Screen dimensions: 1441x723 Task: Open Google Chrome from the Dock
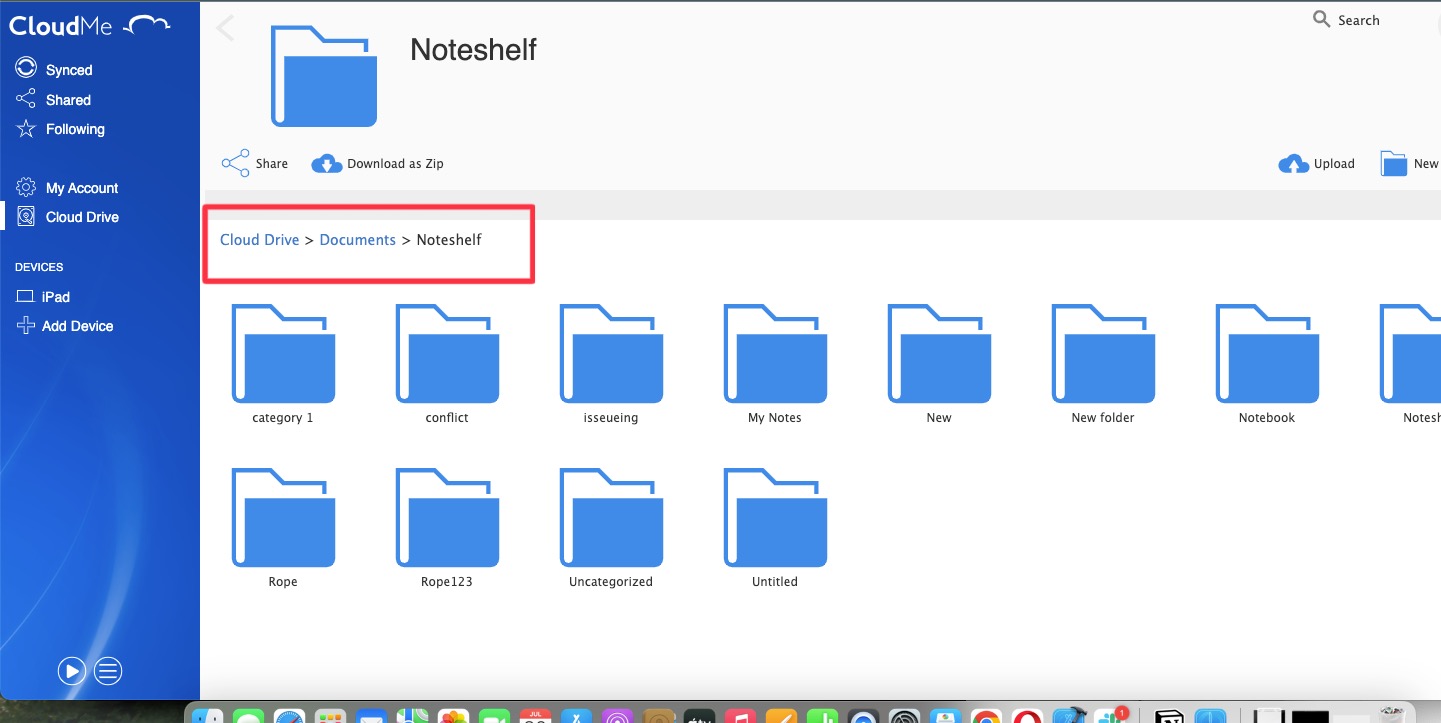[986, 716]
